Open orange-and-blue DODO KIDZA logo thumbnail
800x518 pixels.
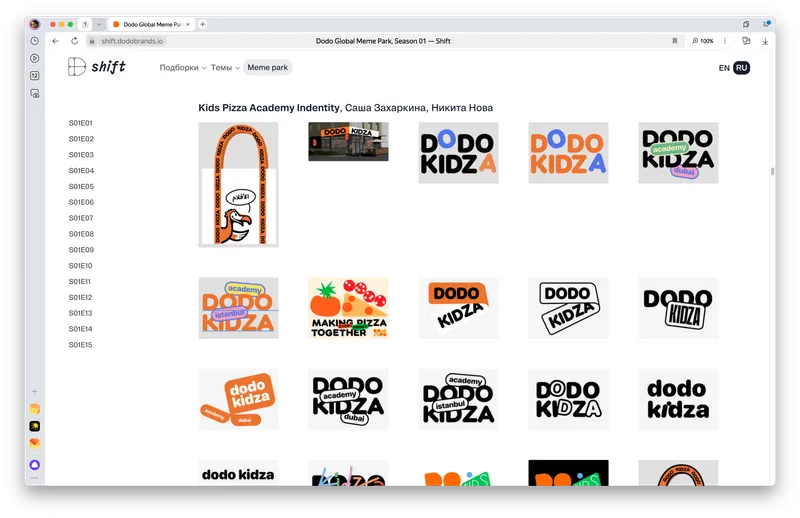[x=568, y=153]
